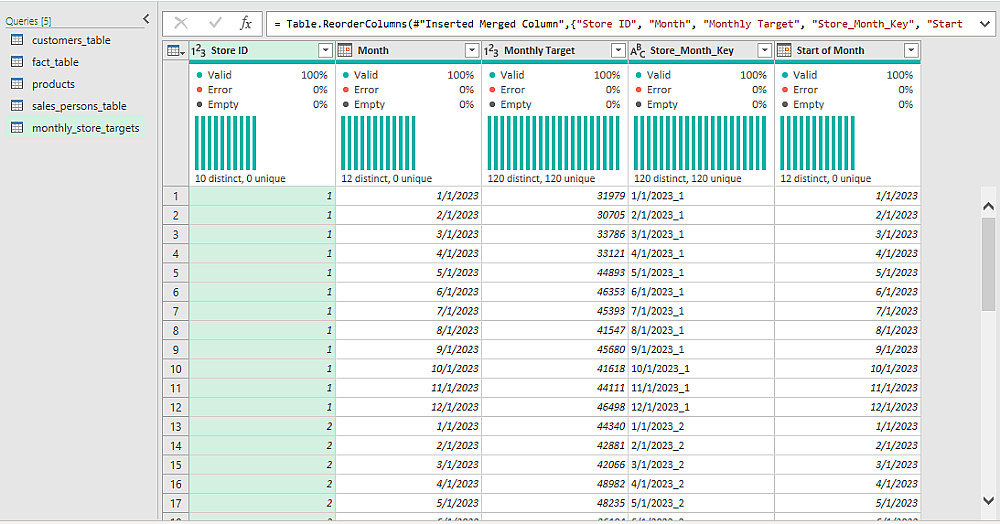
Task: Select row number 12 header
Action: click(176, 407)
